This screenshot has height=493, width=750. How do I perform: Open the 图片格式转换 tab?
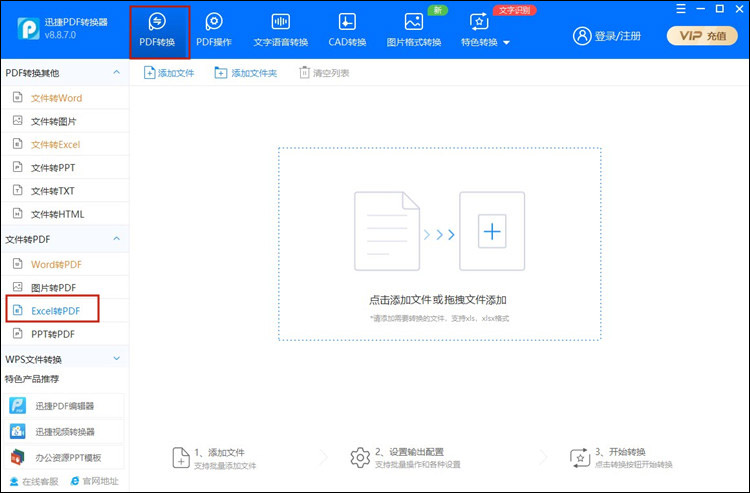pos(414,32)
